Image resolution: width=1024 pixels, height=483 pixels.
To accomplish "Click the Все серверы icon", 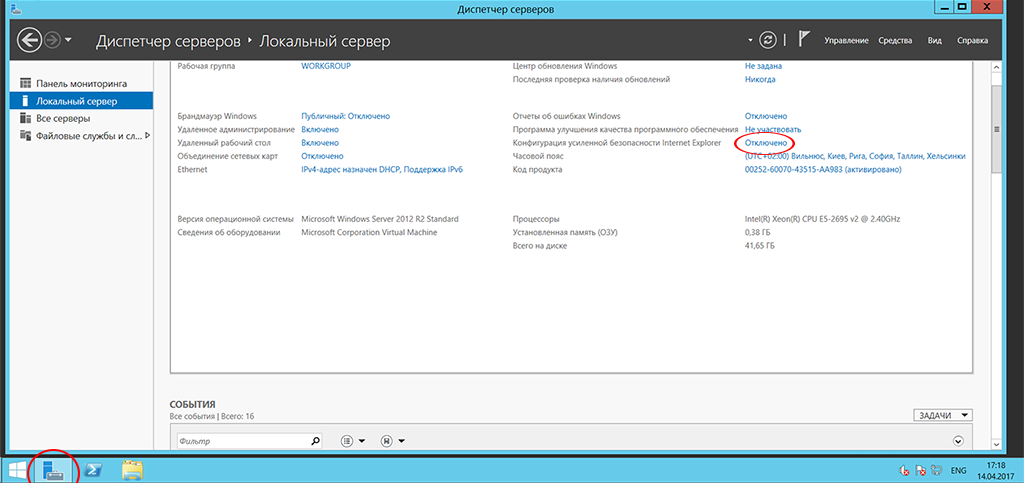I will 25,118.
